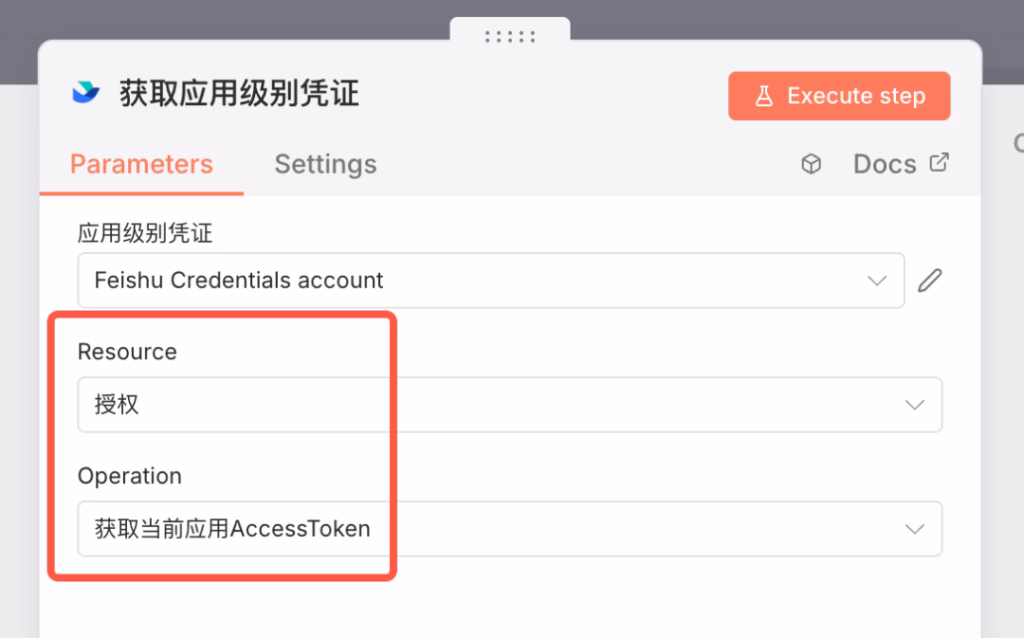Open the Docs link
The width and height of the screenshot is (1024, 638).
click(x=884, y=164)
